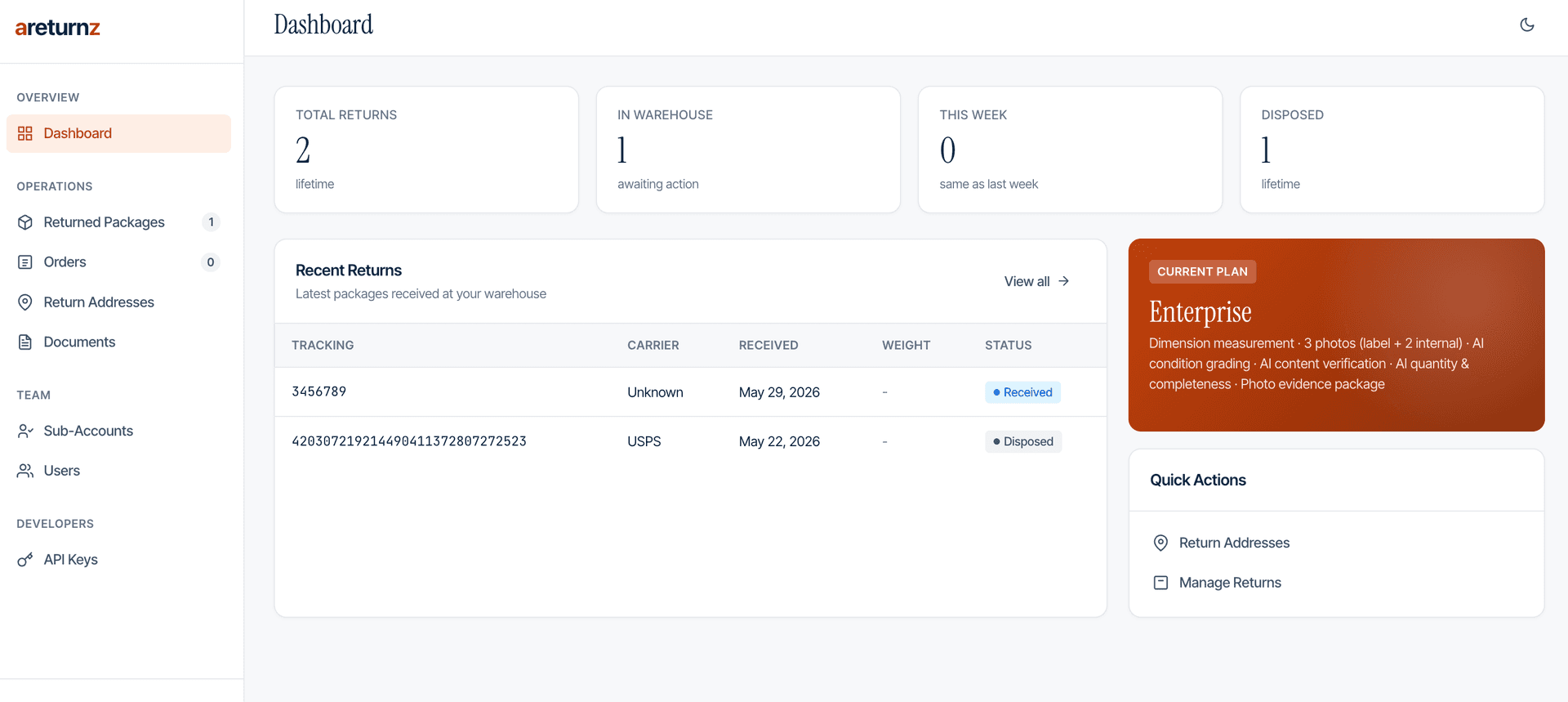This screenshot has width=1568, height=702.
Task: Select the USPS tracking number row
Action: (x=690, y=441)
